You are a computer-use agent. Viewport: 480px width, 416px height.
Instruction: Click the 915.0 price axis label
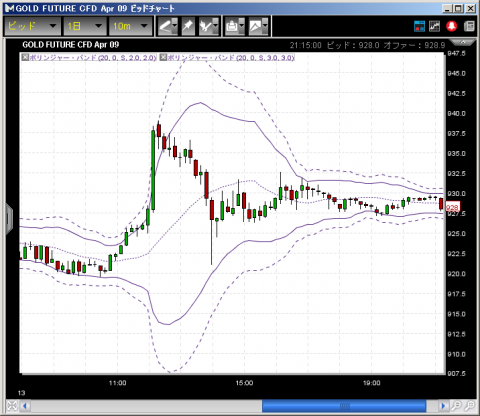tap(457, 314)
